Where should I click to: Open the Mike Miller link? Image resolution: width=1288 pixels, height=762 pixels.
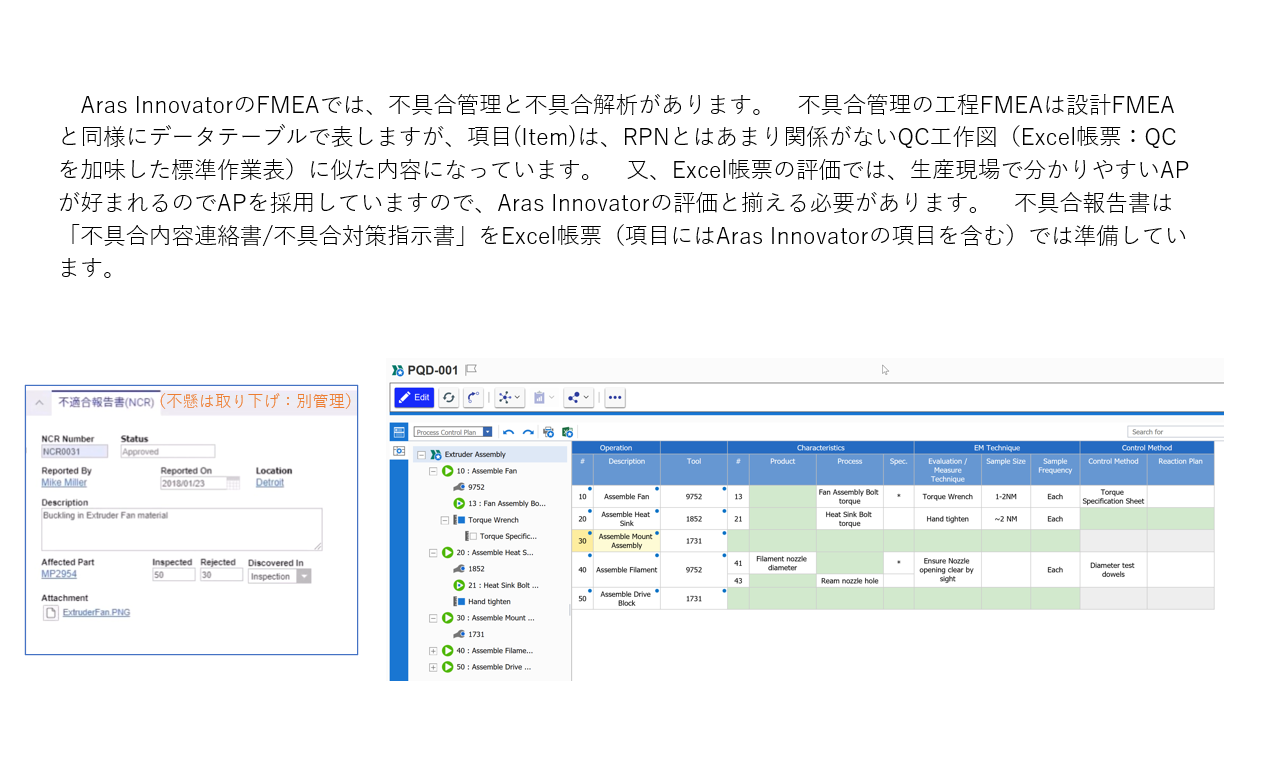pos(64,483)
